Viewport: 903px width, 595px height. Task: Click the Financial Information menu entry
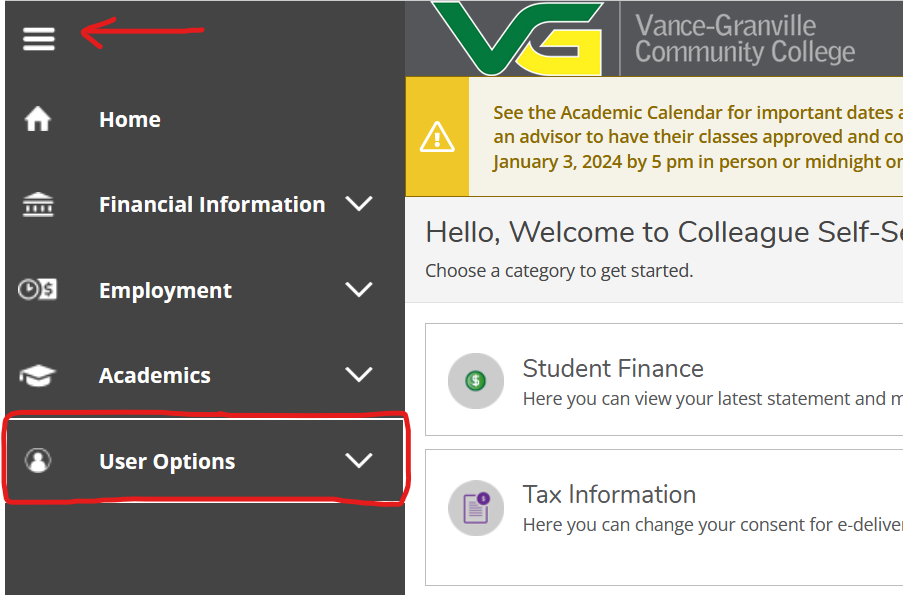click(x=211, y=203)
